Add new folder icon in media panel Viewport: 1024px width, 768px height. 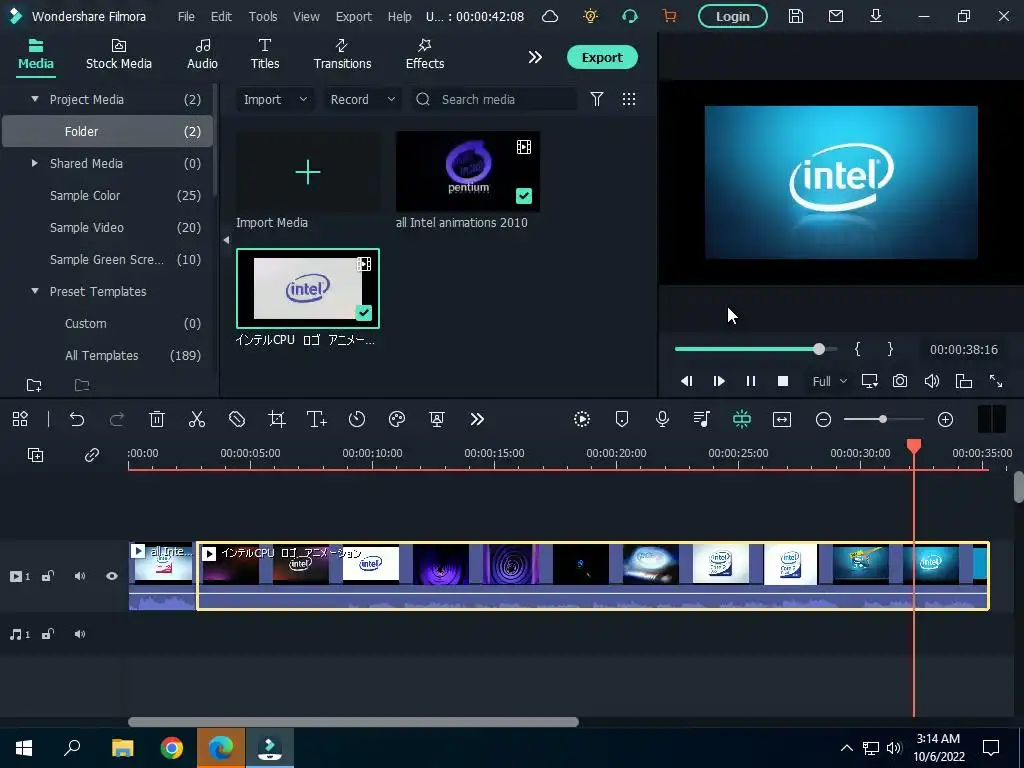(34, 385)
